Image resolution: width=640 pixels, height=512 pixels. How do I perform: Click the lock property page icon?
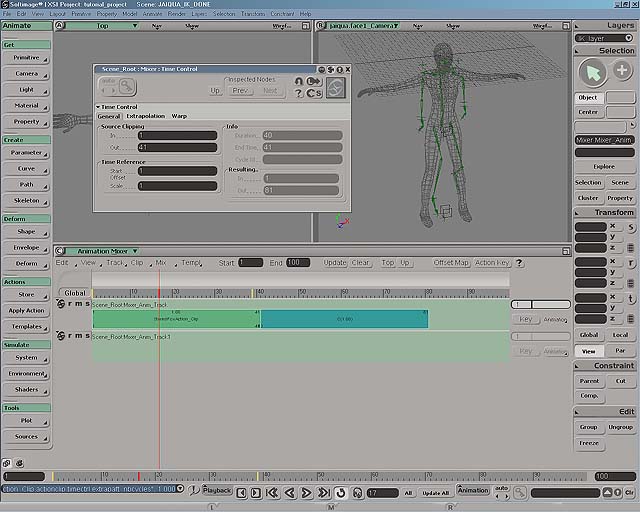click(x=298, y=81)
